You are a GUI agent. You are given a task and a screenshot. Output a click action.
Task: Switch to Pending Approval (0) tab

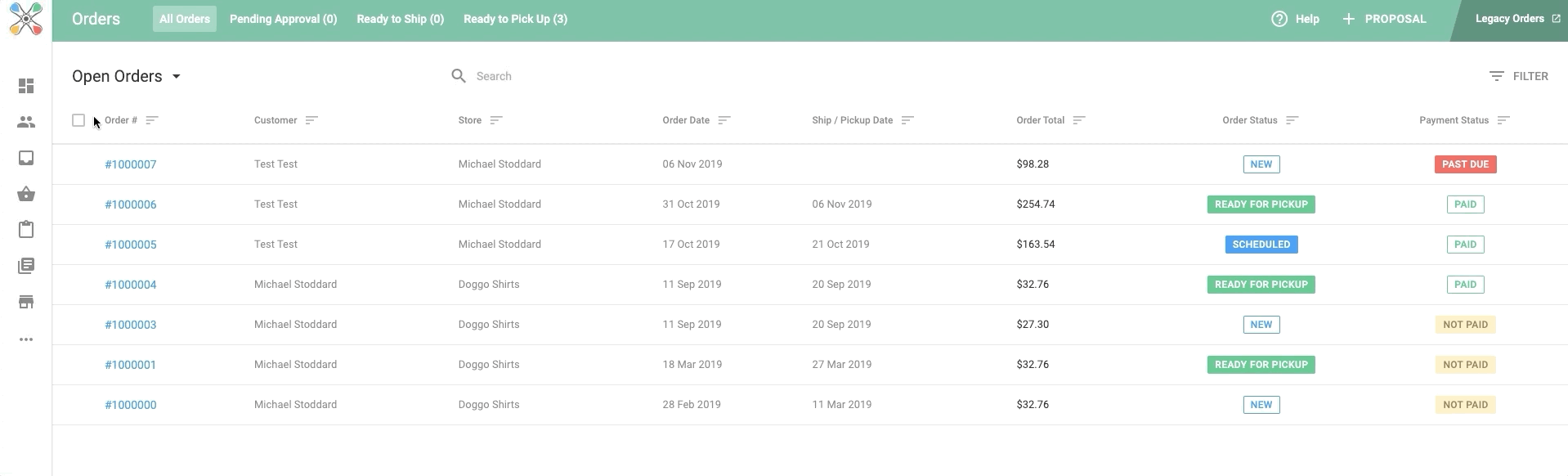283,19
